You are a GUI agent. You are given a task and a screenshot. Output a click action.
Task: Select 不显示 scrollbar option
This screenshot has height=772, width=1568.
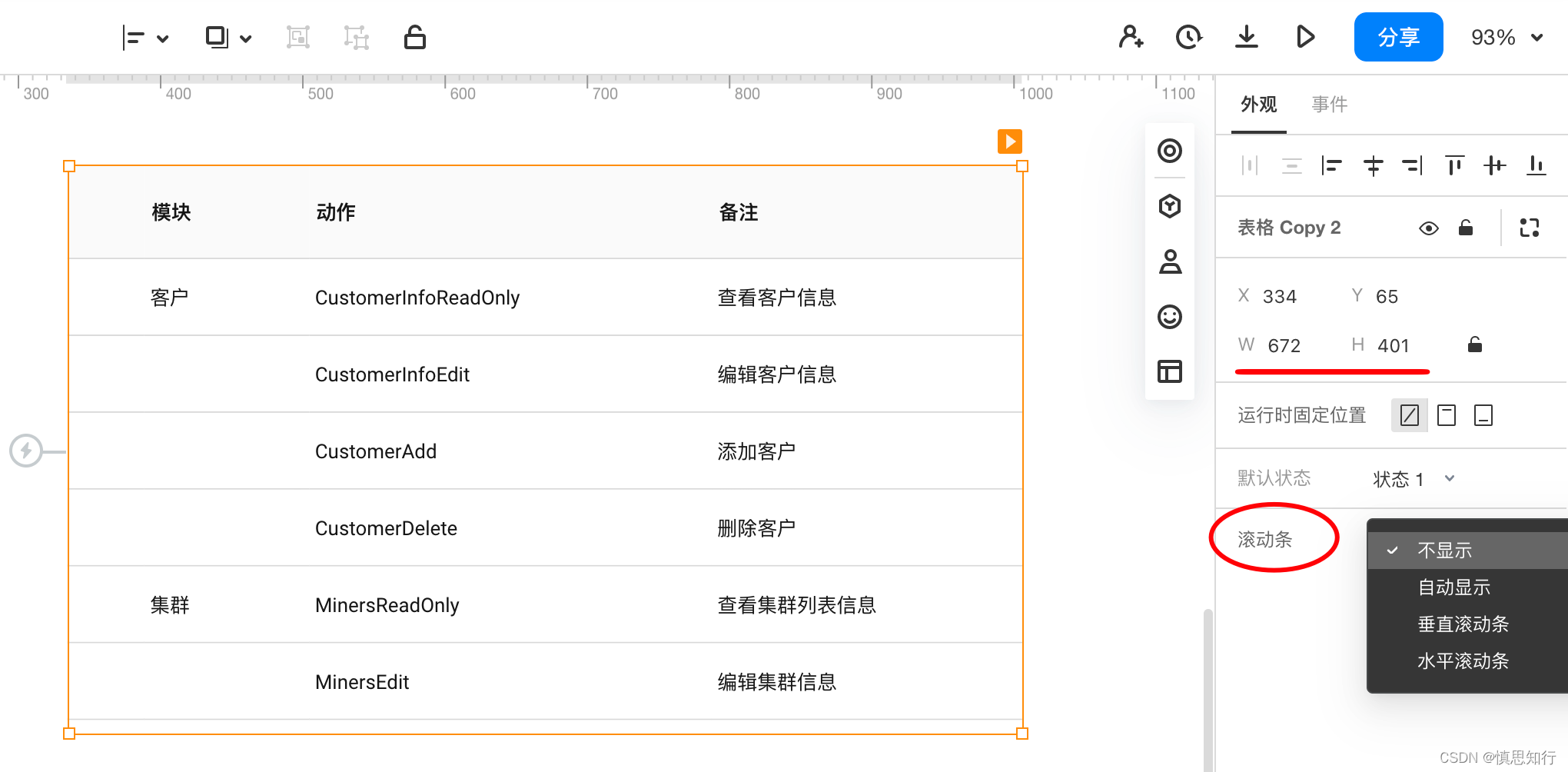click(x=1467, y=551)
